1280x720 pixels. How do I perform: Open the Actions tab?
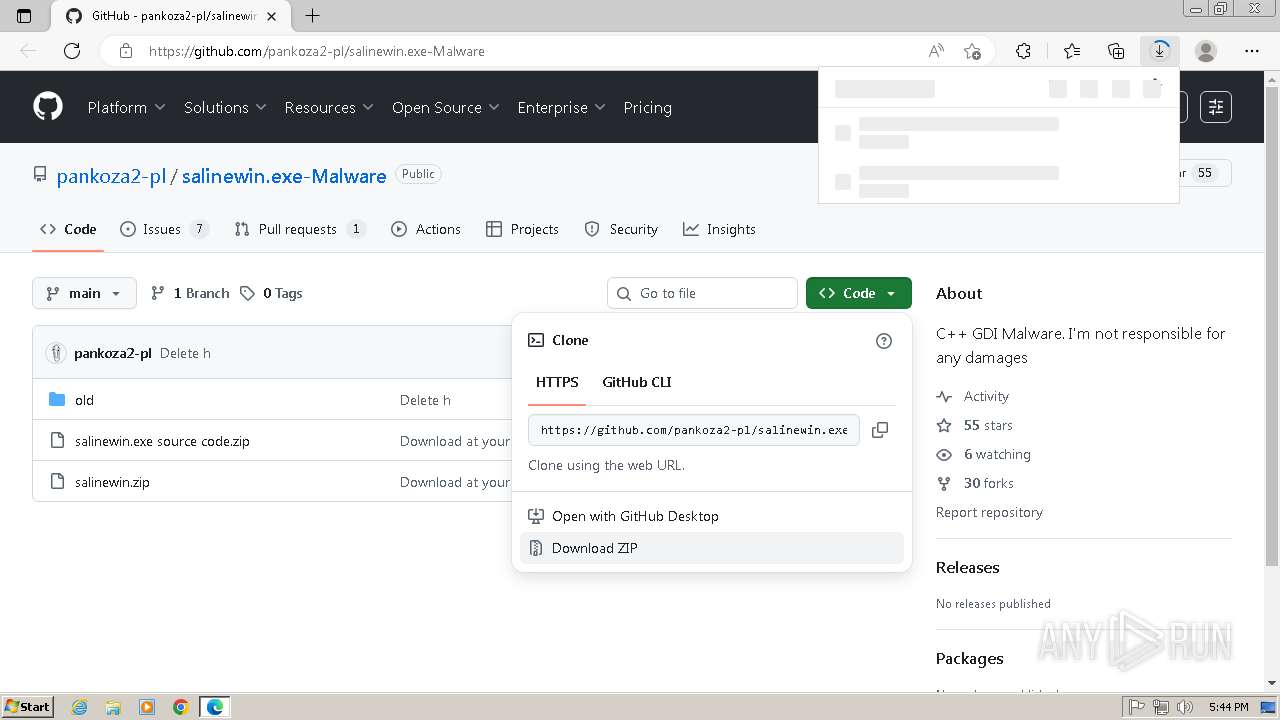pos(426,229)
